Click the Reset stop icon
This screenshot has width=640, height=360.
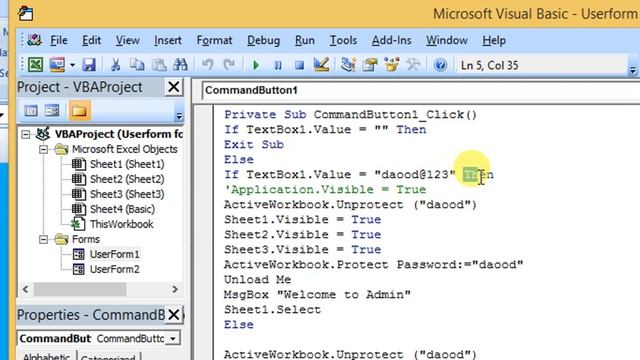pyautogui.click(x=299, y=65)
